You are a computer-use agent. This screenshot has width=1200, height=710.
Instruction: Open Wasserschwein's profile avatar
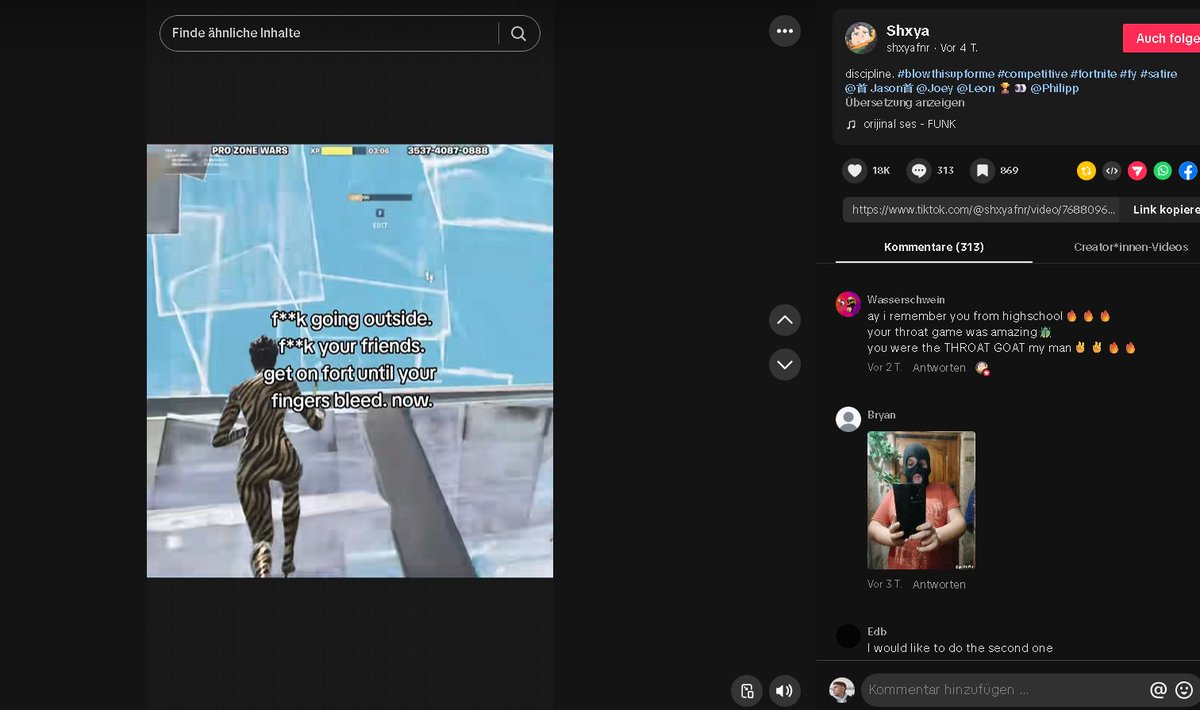[848, 304]
